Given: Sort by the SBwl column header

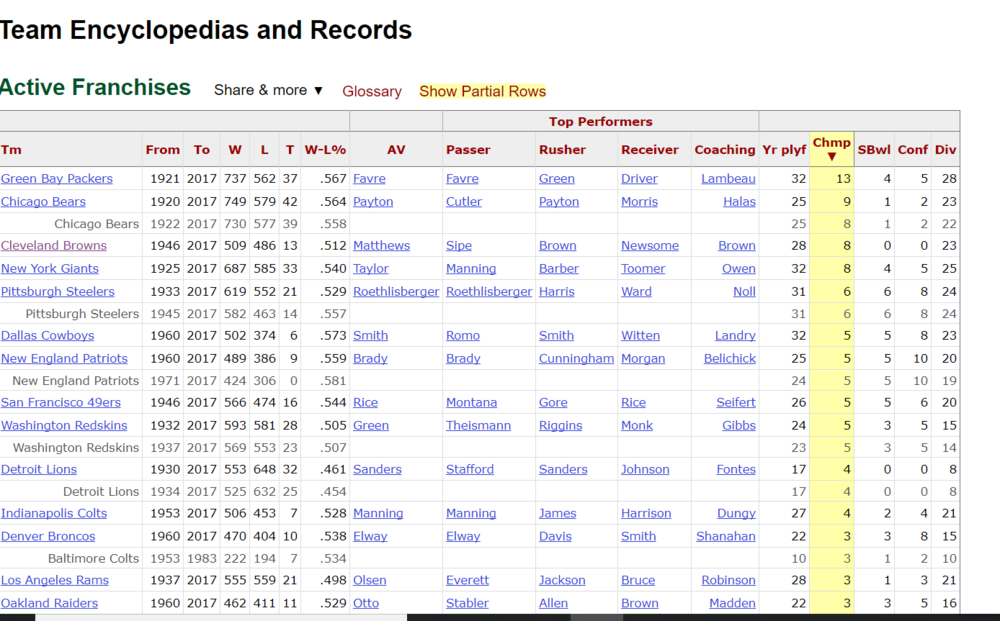Looking at the screenshot, I should [874, 150].
